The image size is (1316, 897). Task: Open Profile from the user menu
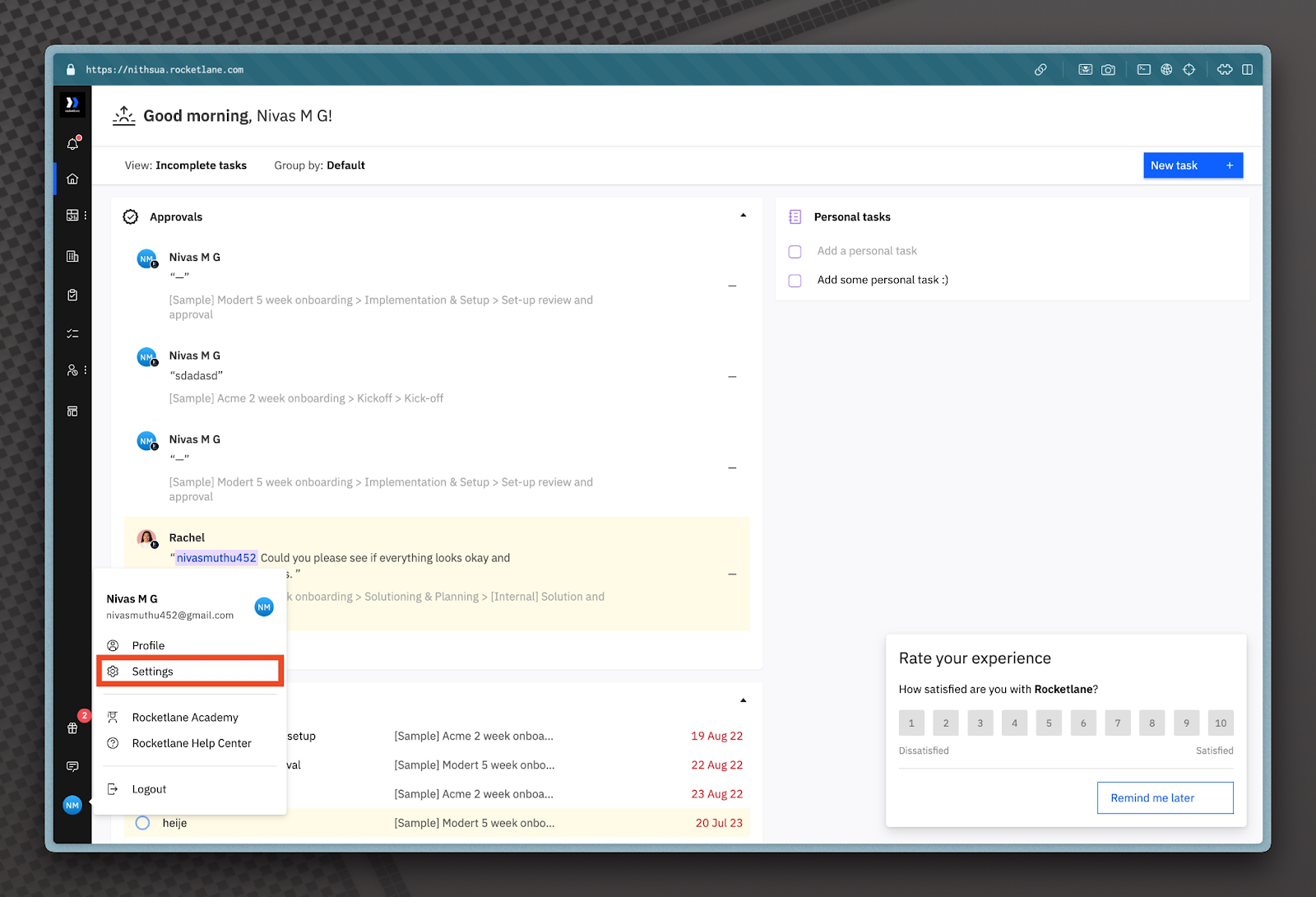(x=190, y=646)
